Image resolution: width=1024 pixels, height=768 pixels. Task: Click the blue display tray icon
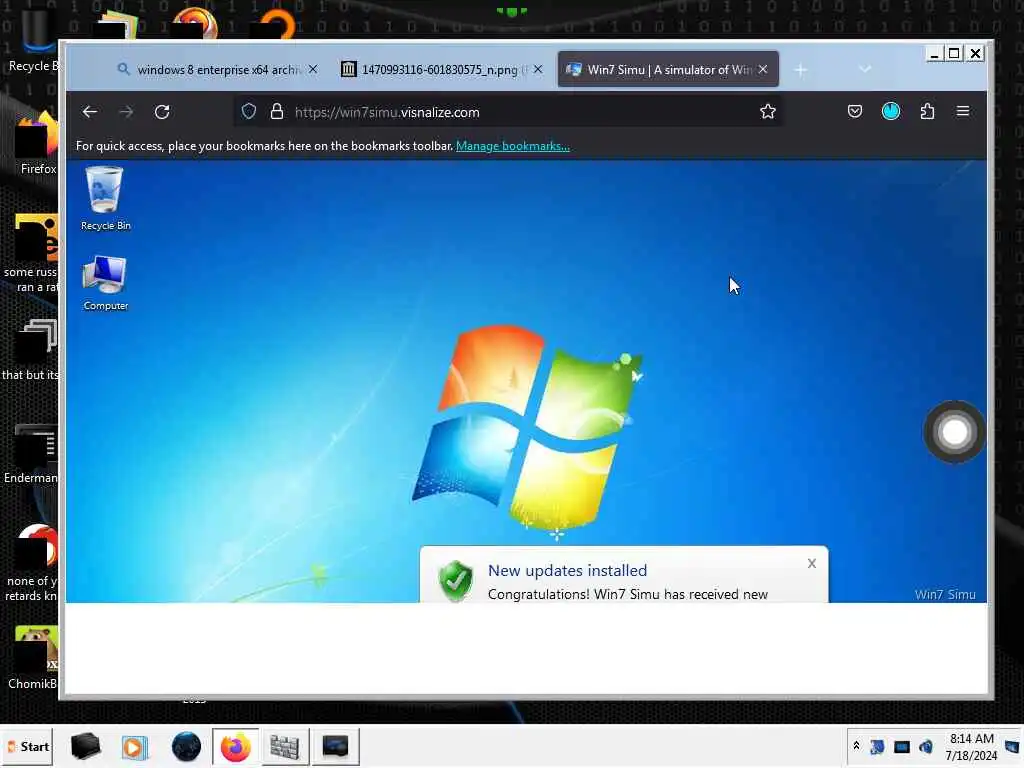tap(902, 746)
